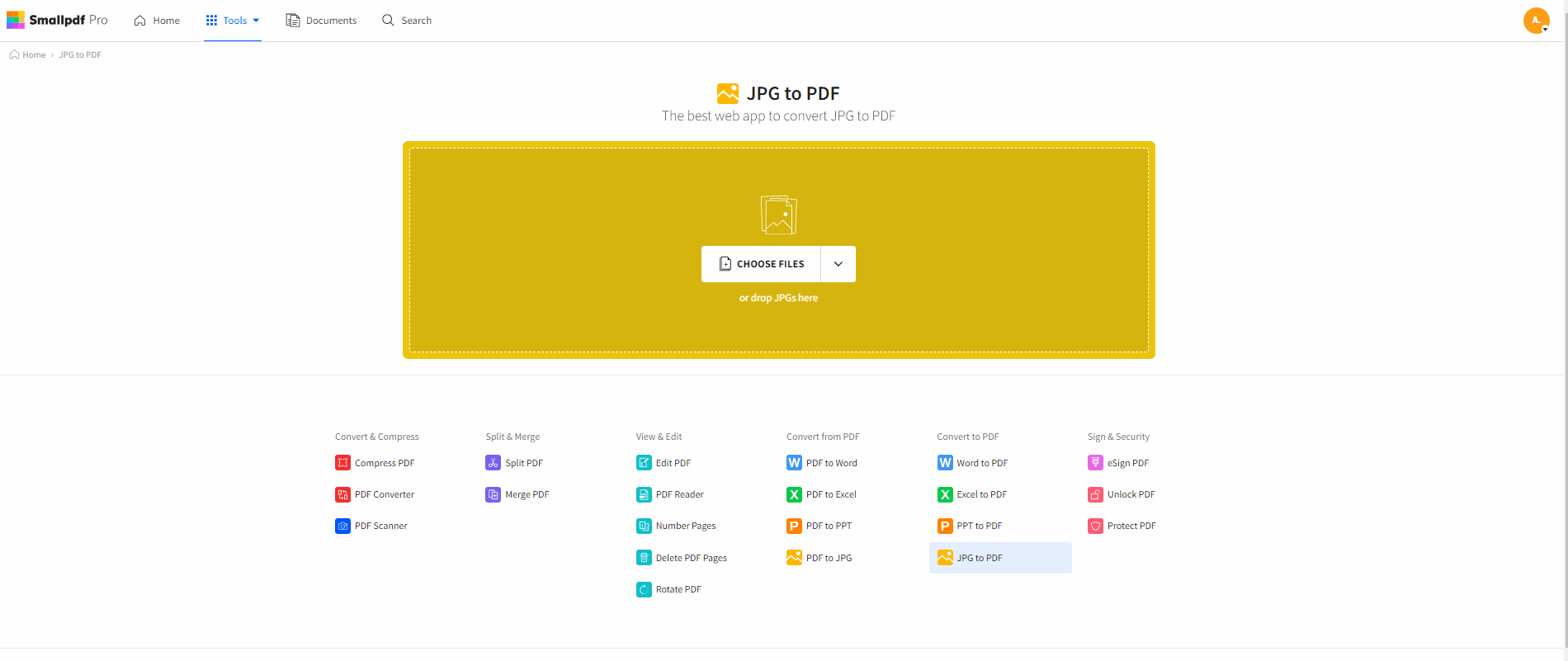The width and height of the screenshot is (1568, 661).
Task: Click the Number Pages icon
Action: click(644, 526)
